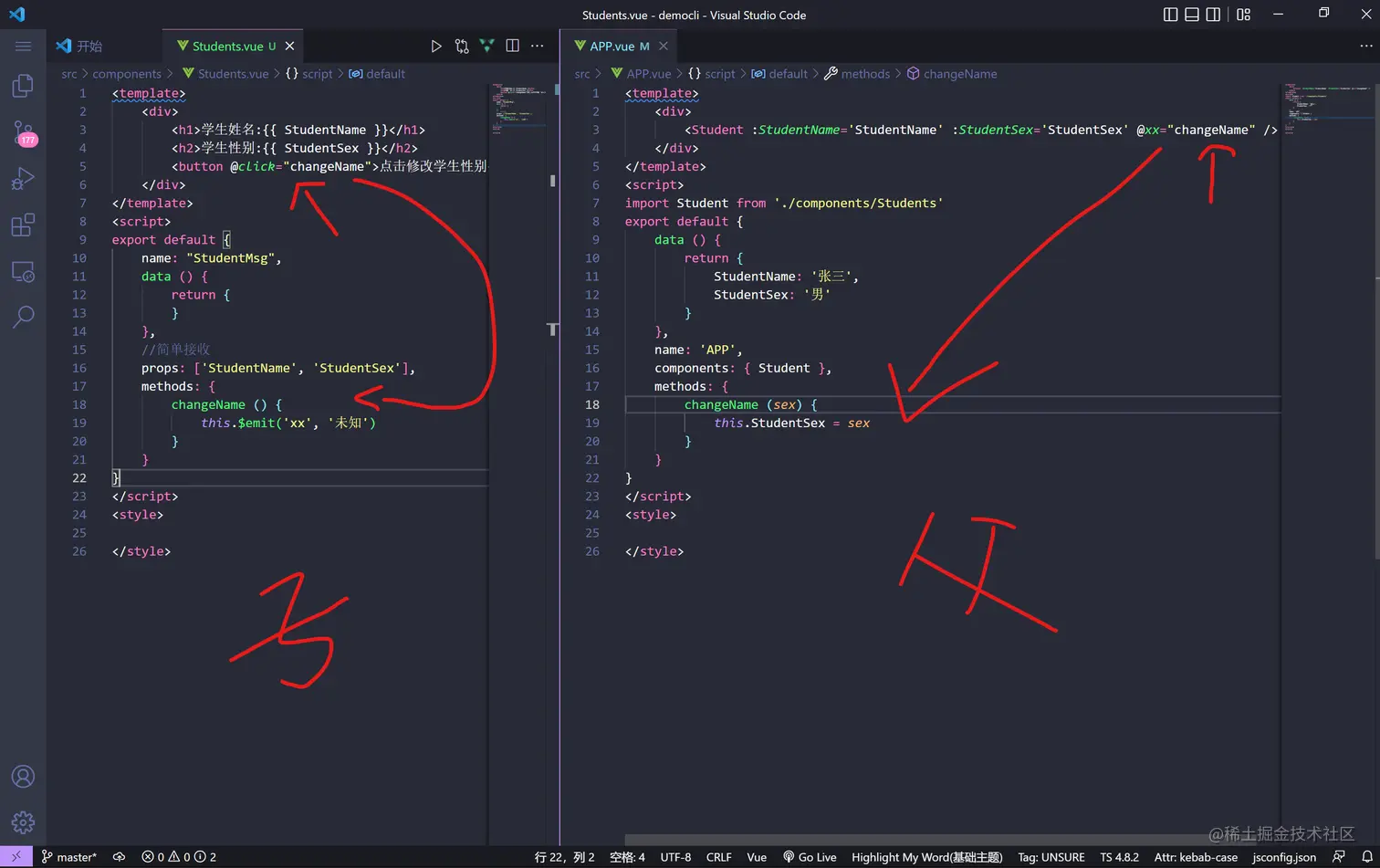The image size is (1380, 868).
Task: Open the Explorer view in activity bar
Action: coord(23,86)
